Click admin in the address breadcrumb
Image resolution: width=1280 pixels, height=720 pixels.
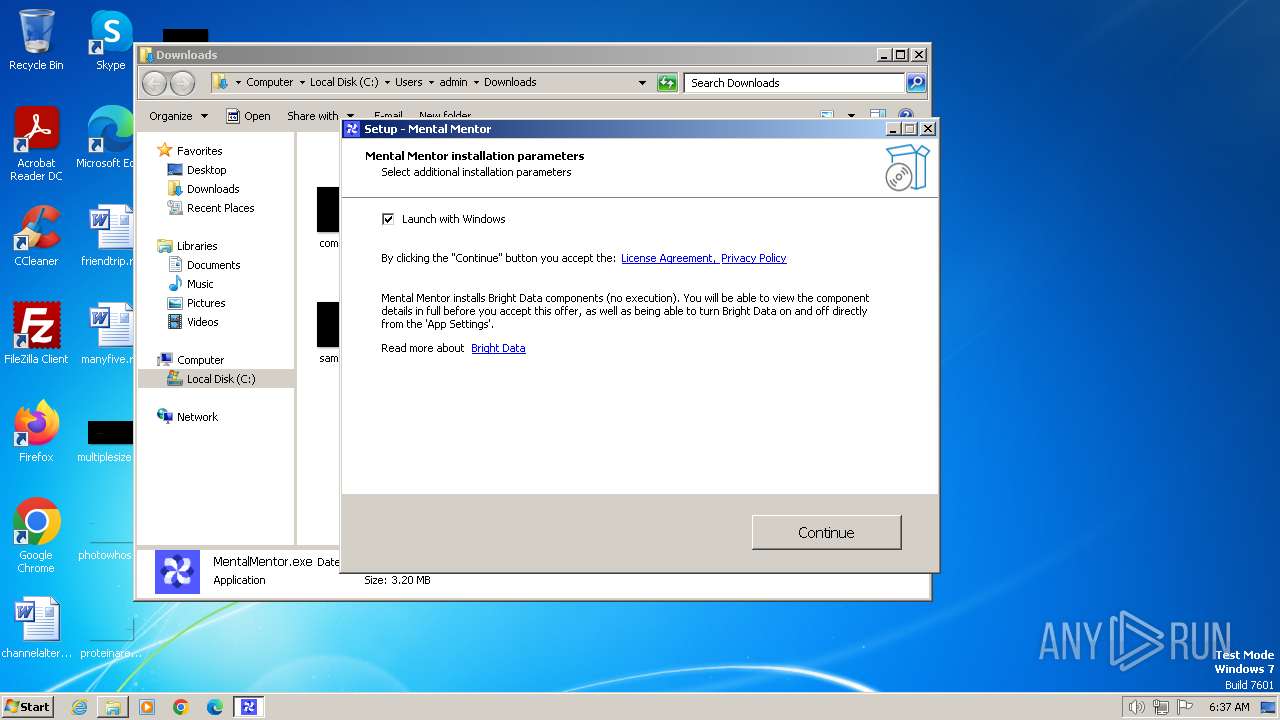pyautogui.click(x=453, y=82)
